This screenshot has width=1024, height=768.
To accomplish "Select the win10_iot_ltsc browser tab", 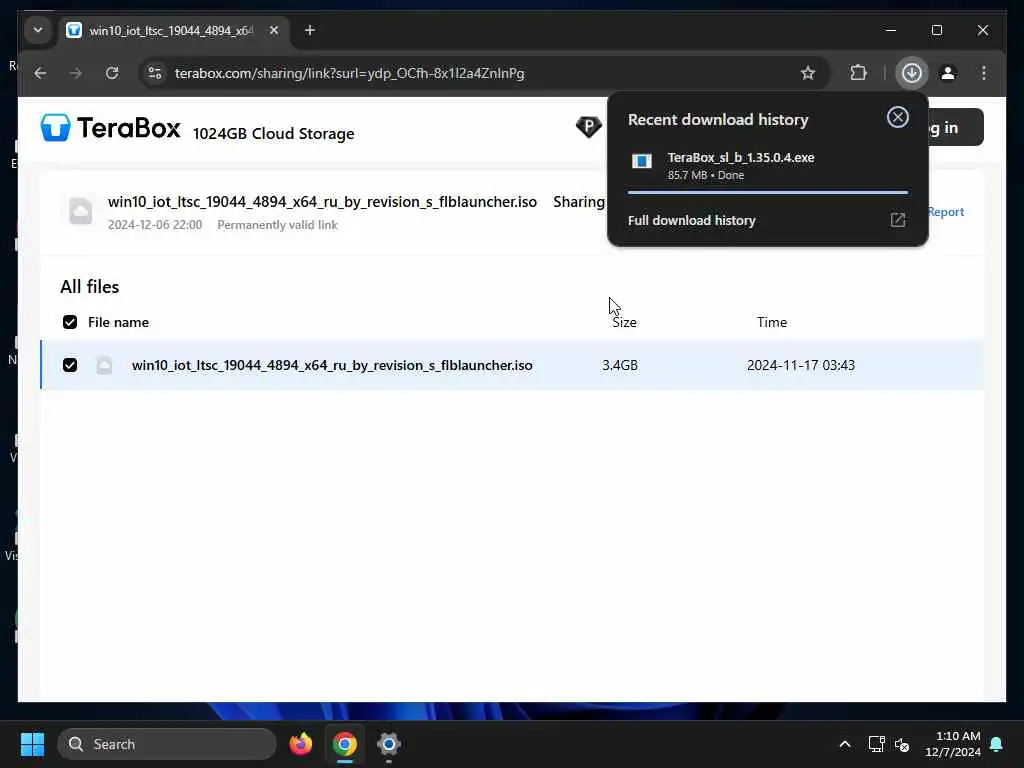I will point(170,31).
